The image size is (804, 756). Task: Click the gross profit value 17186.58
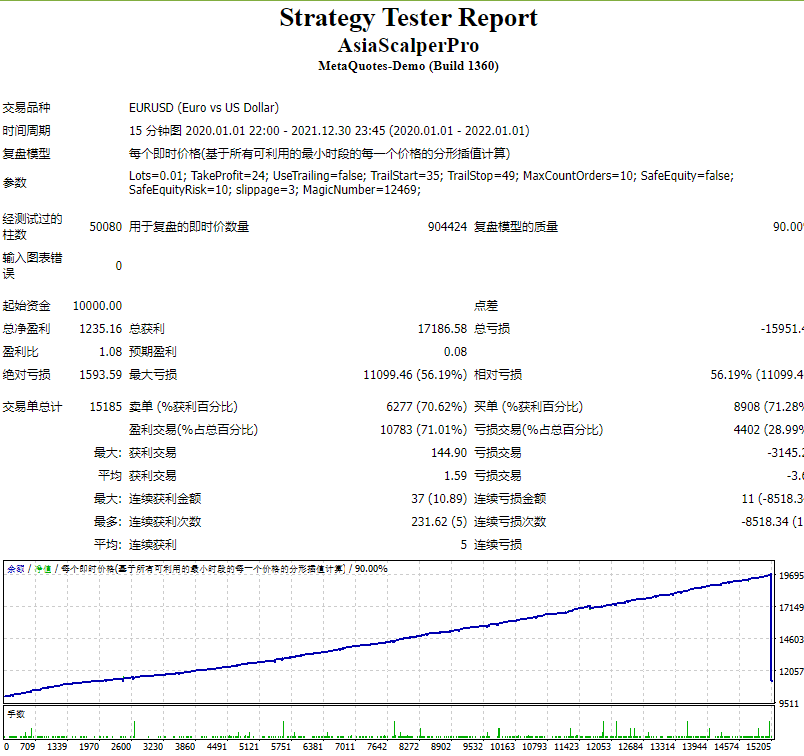442,329
